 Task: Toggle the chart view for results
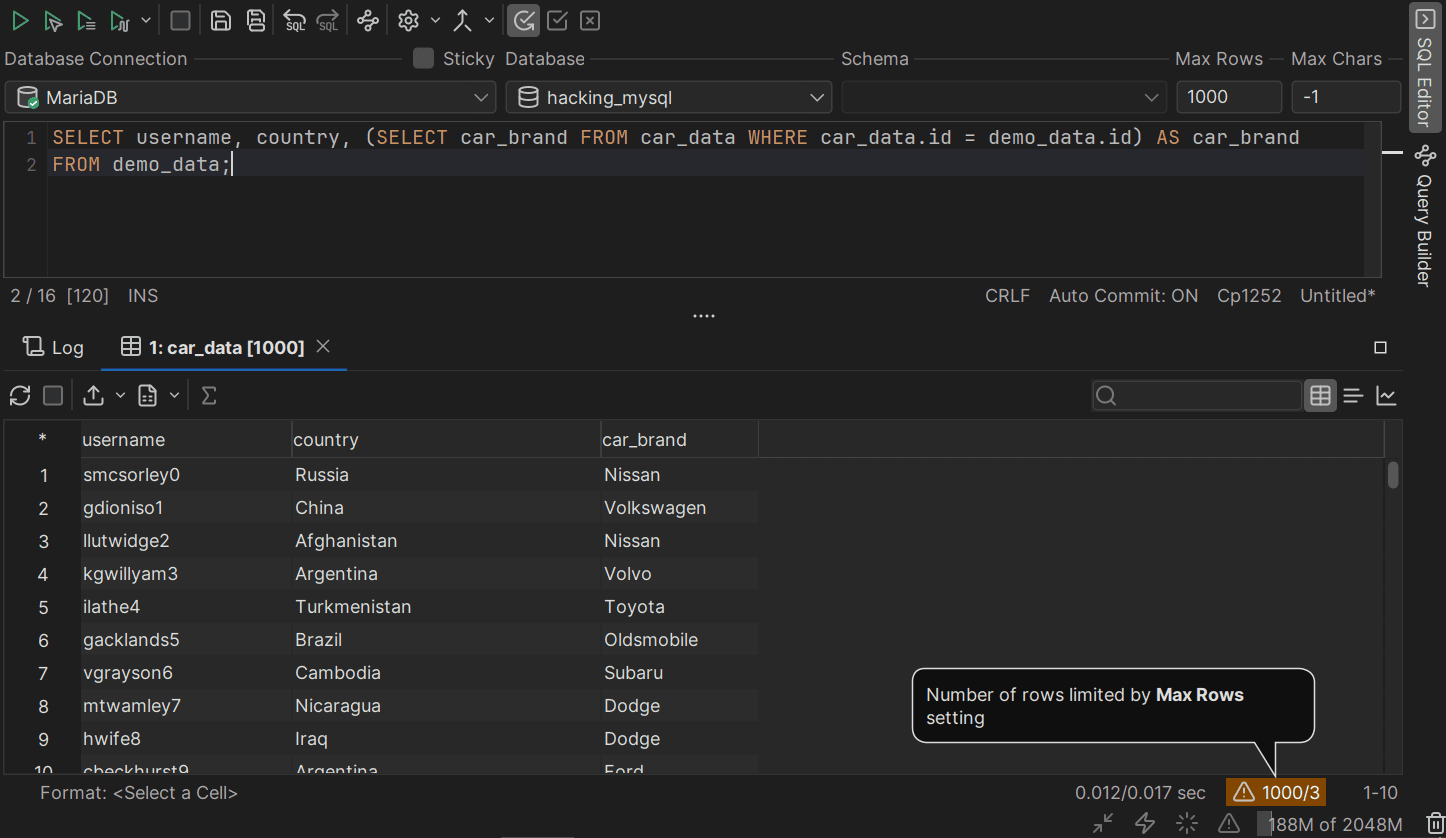(1387, 395)
